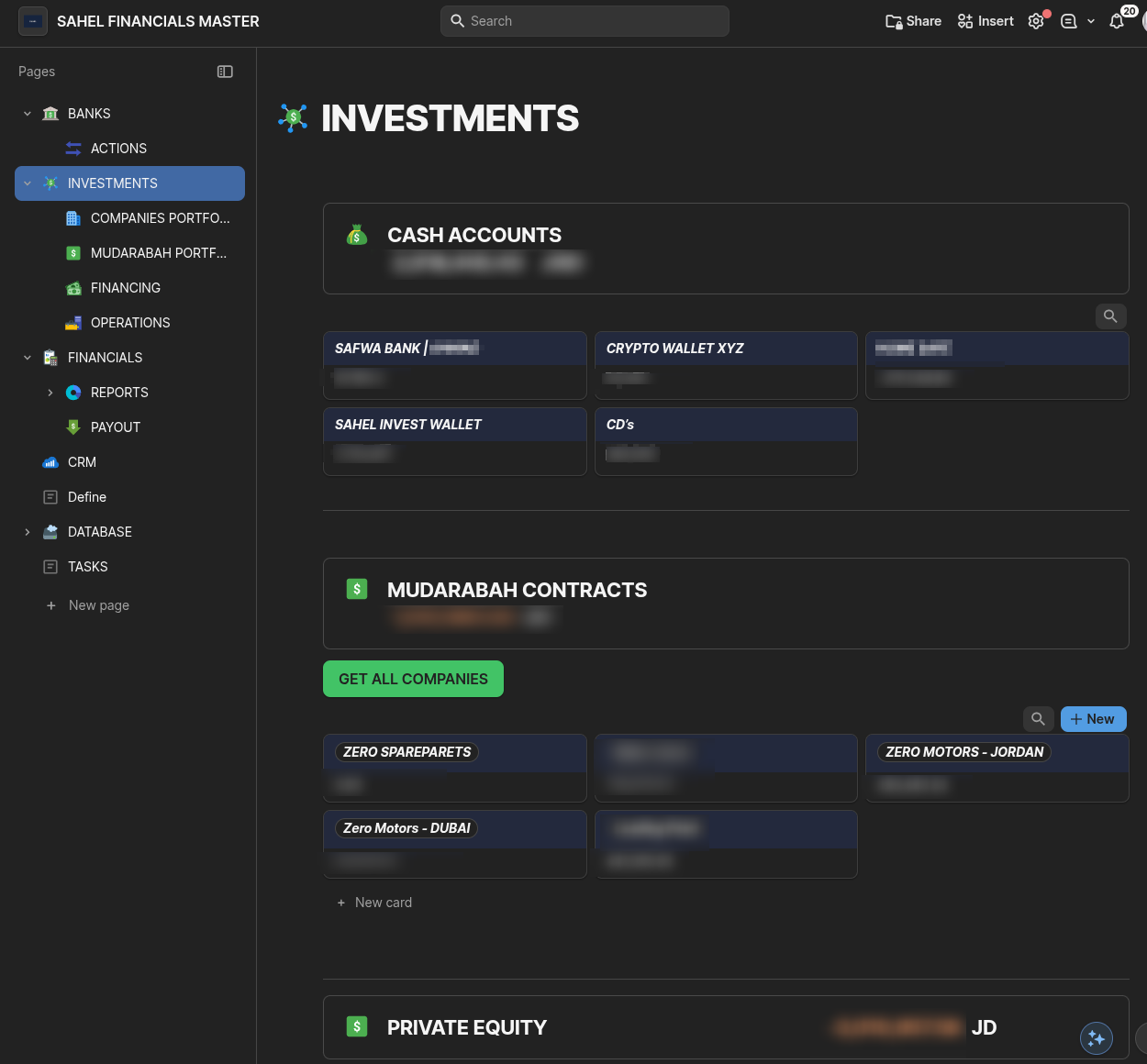Viewport: 1147px width, 1064px height.
Task: Click the money bag icon in CASH ACCOUNTS
Action: (x=357, y=235)
